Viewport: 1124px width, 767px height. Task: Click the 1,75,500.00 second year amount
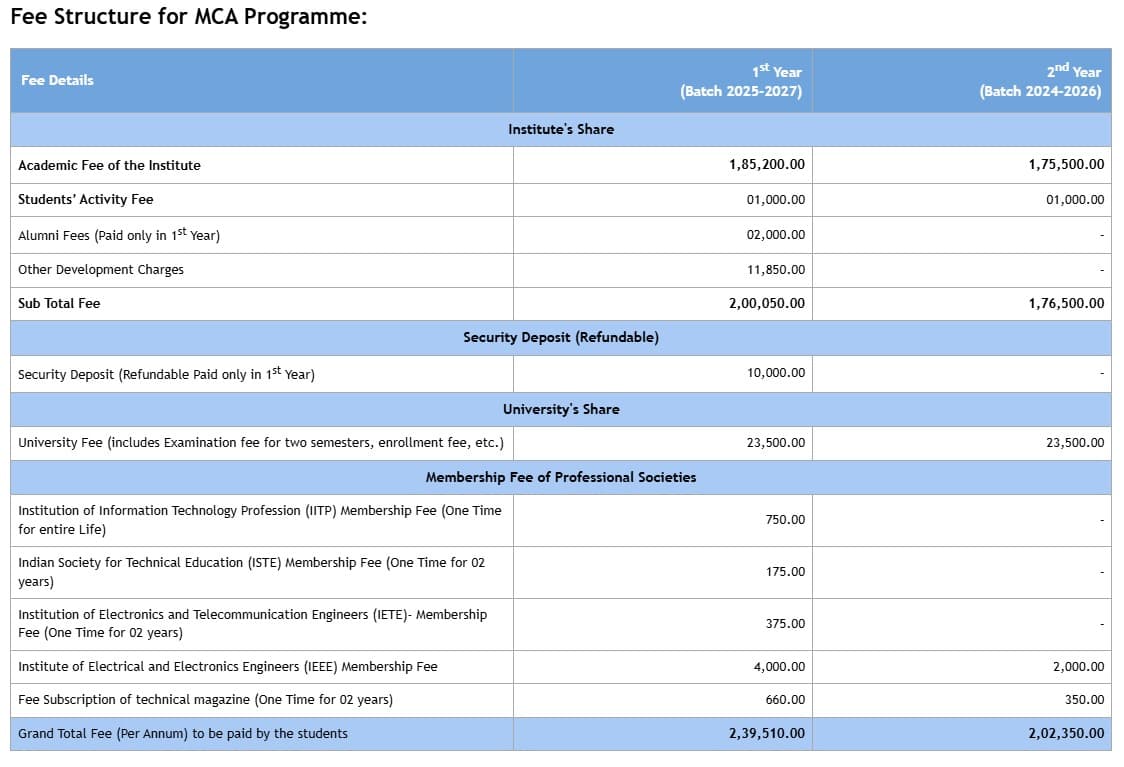click(1066, 165)
